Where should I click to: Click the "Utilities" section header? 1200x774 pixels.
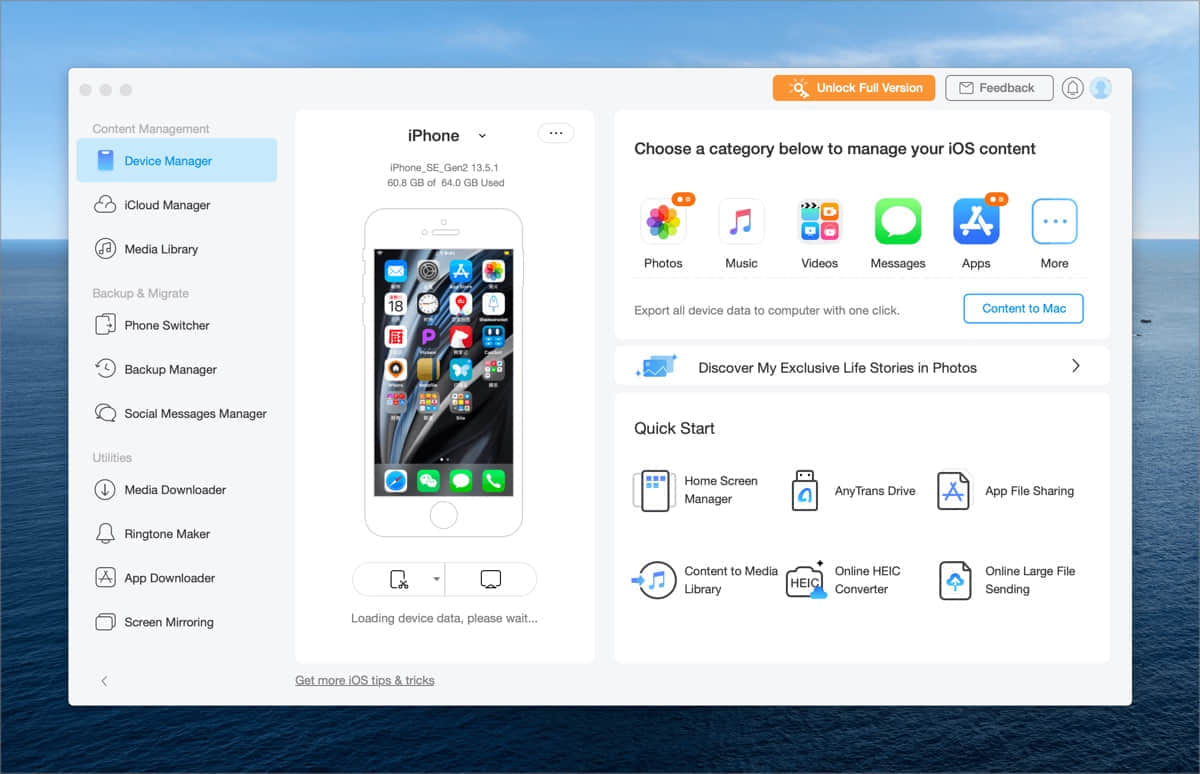click(112, 457)
